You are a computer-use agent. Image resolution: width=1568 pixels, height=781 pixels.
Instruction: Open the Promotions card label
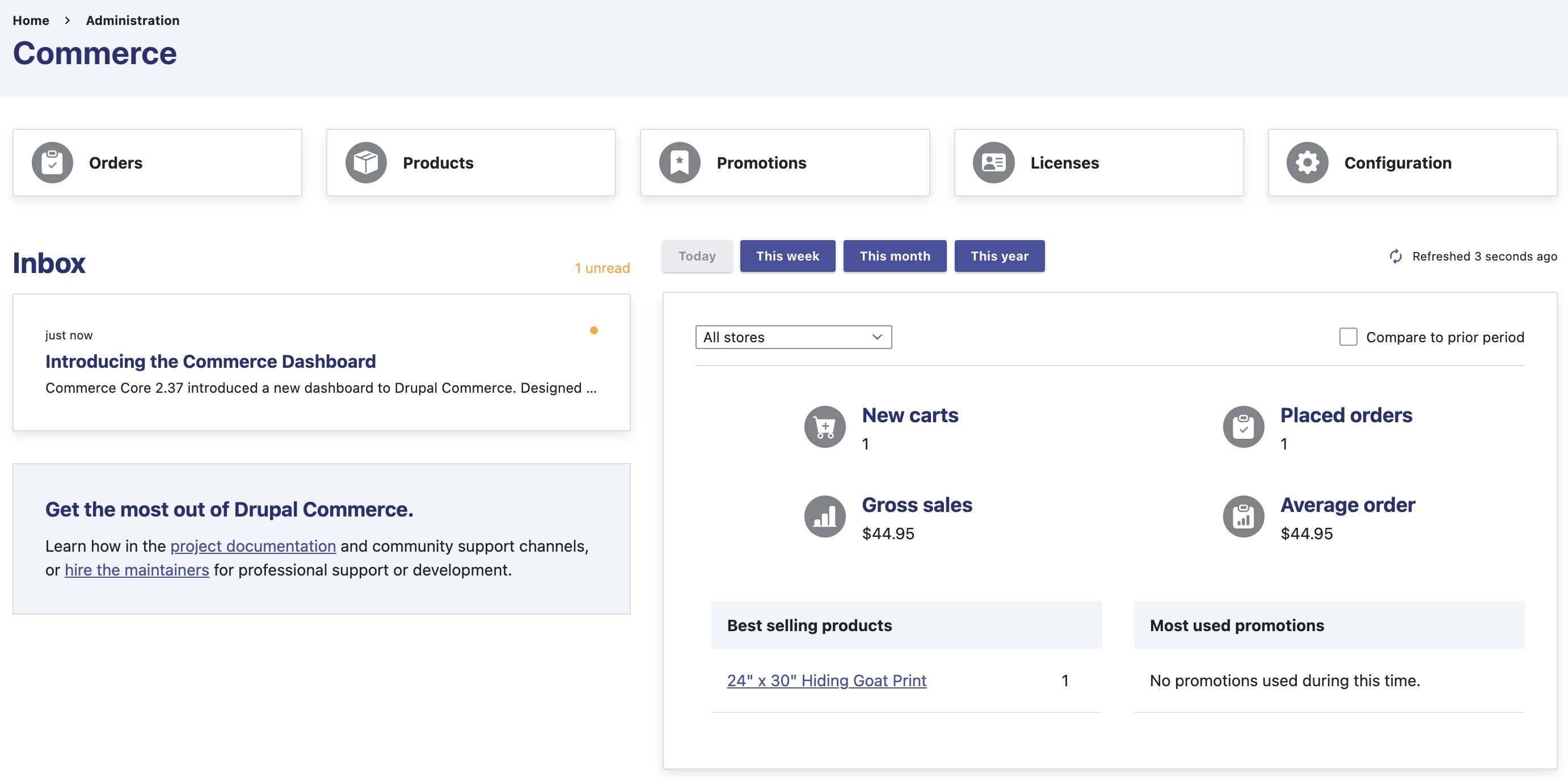[x=761, y=163]
